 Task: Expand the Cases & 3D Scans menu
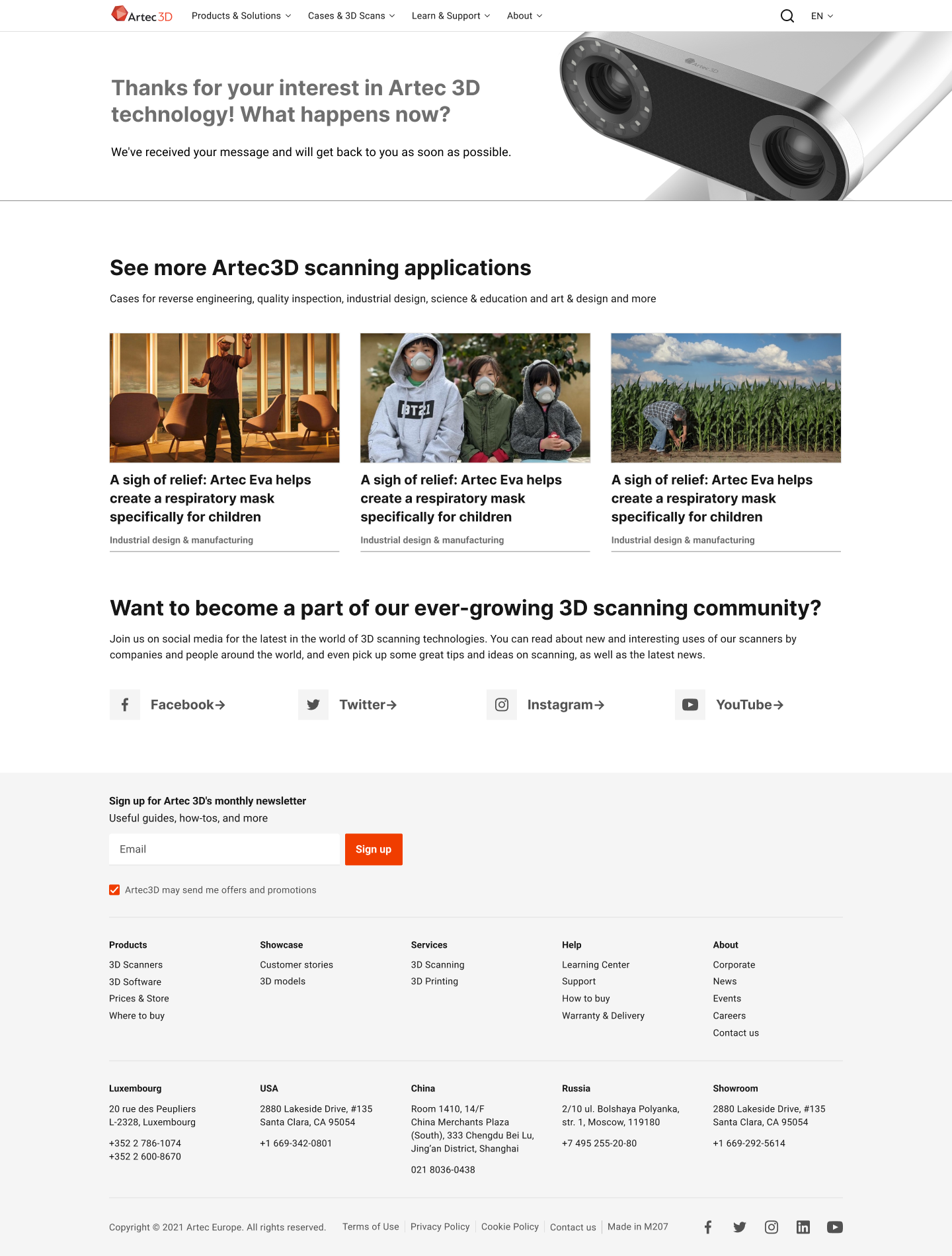351,16
